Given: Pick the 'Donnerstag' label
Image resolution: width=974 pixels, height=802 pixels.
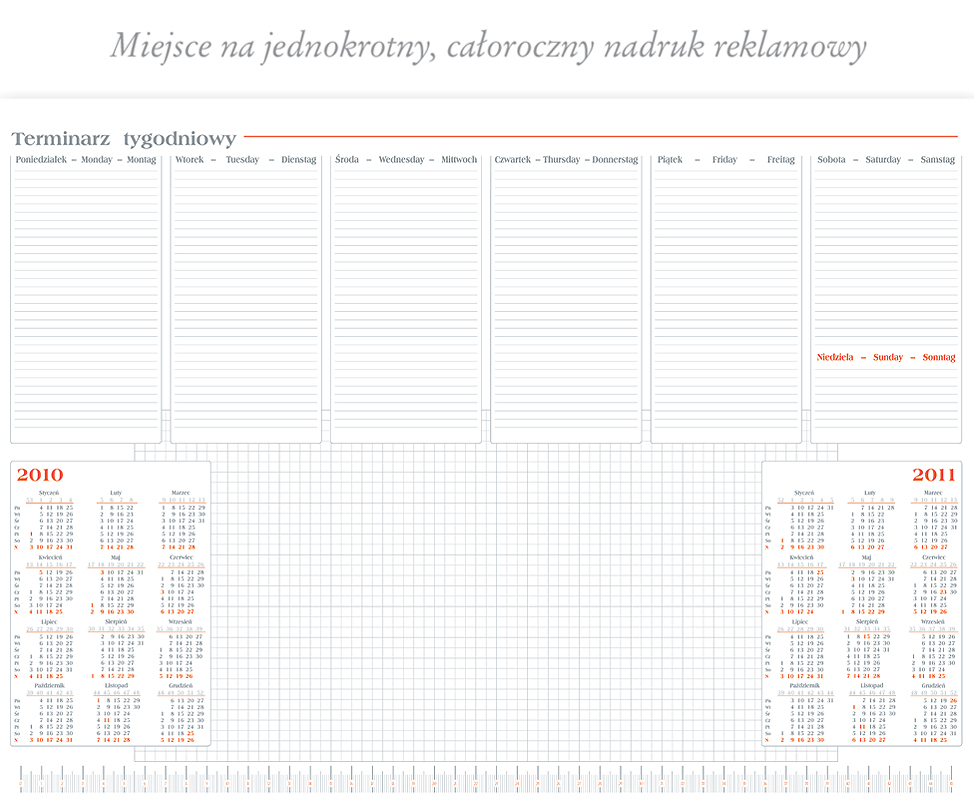Looking at the screenshot, I should [x=615, y=160].
